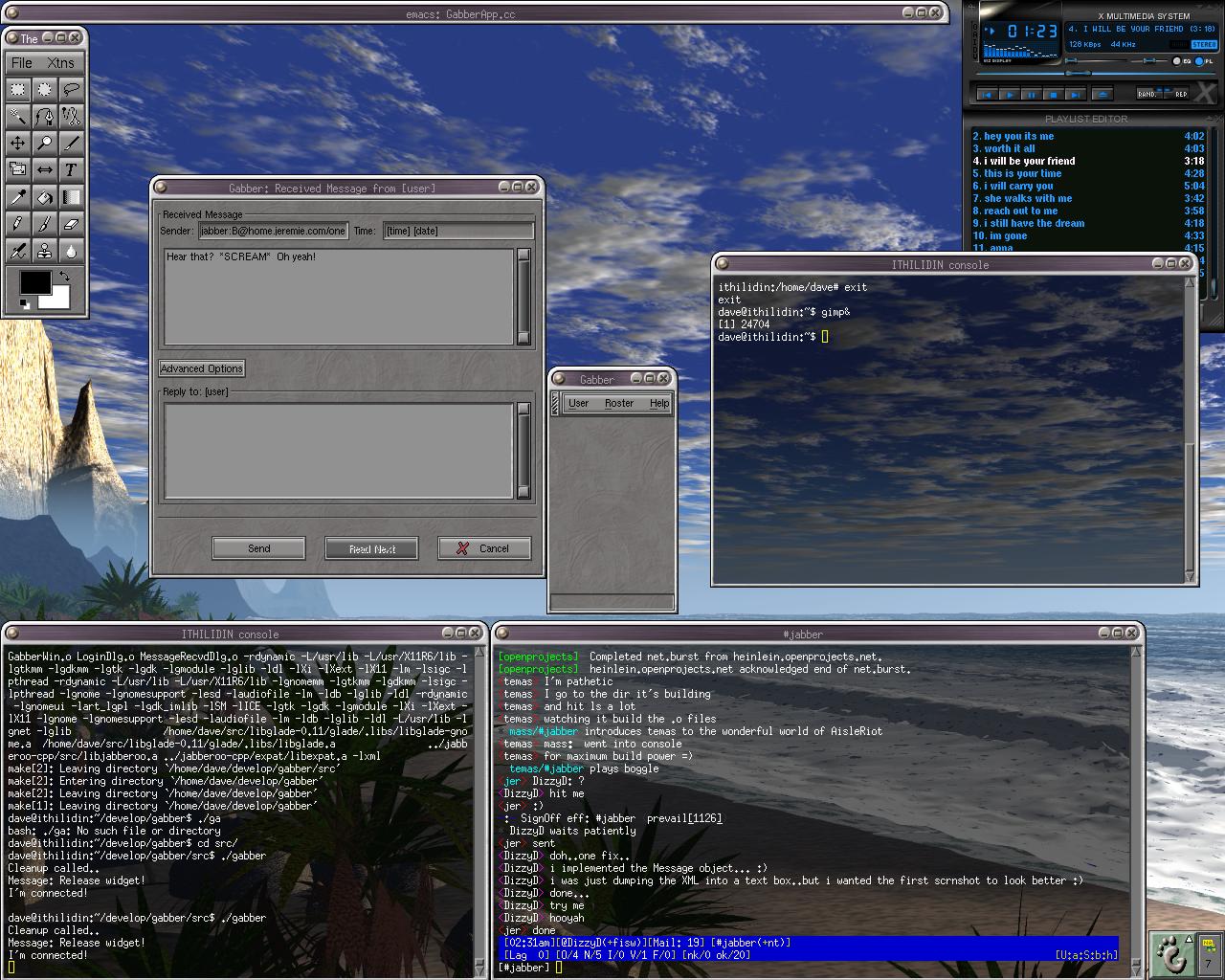This screenshot has height=980, width=1225.
Task: Open the File menu in GIMP toolbox
Action: pyautogui.click(x=22, y=62)
